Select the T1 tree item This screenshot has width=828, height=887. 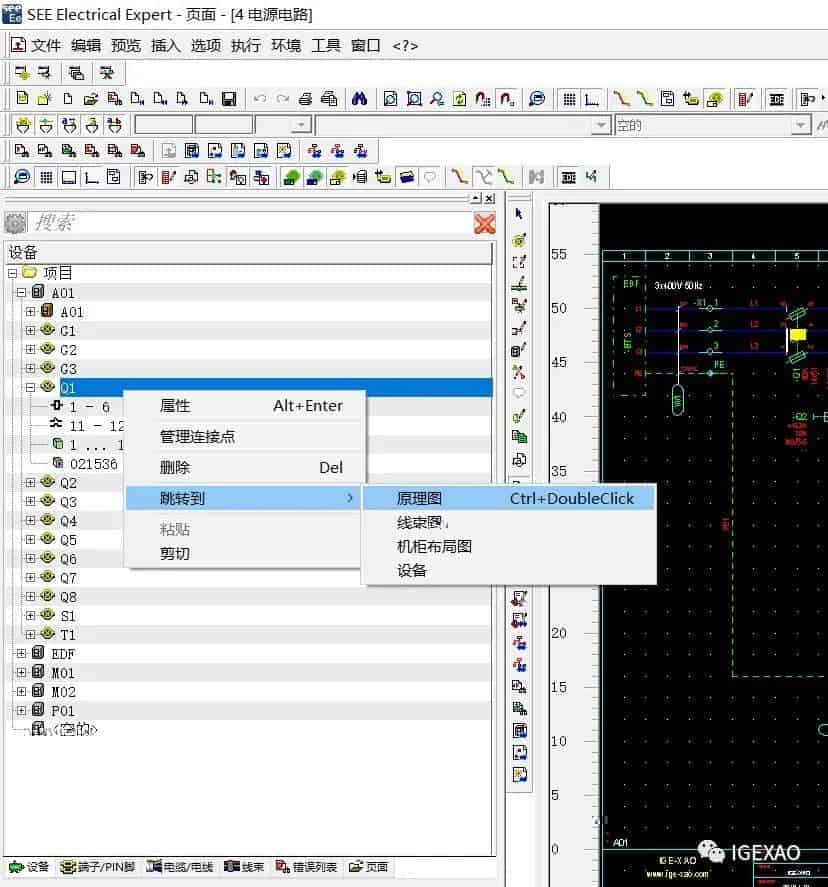pos(68,635)
